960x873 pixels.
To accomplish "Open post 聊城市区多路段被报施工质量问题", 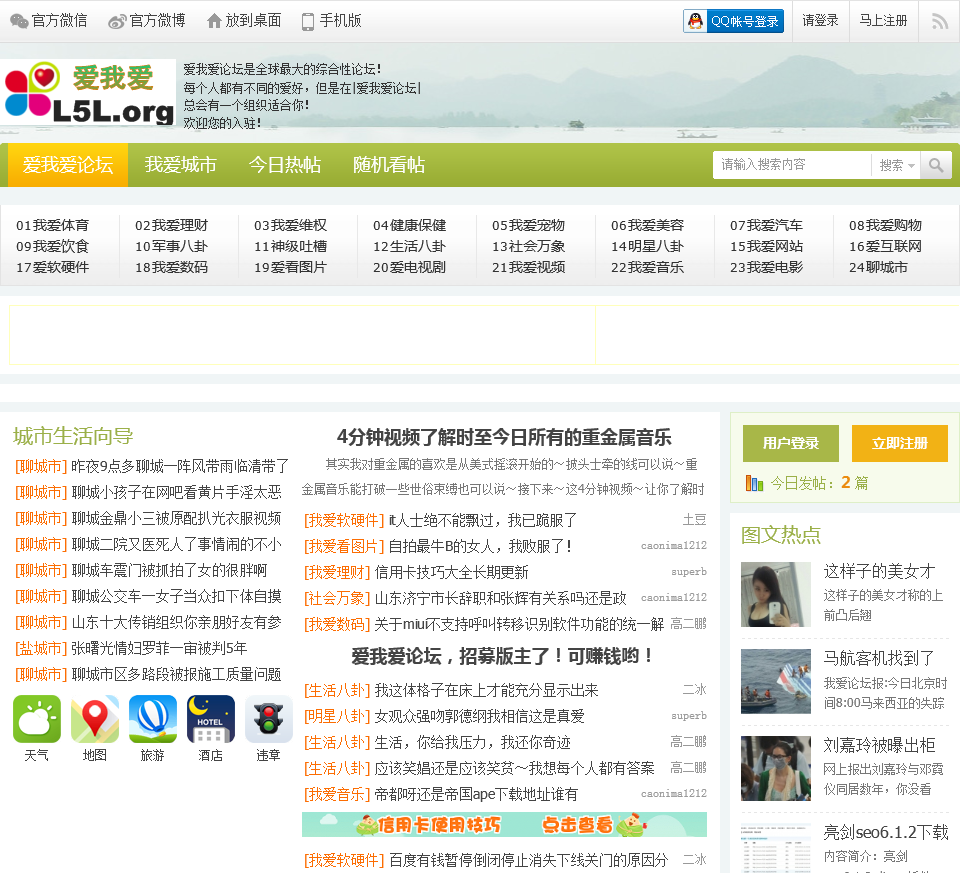I will 176,675.
